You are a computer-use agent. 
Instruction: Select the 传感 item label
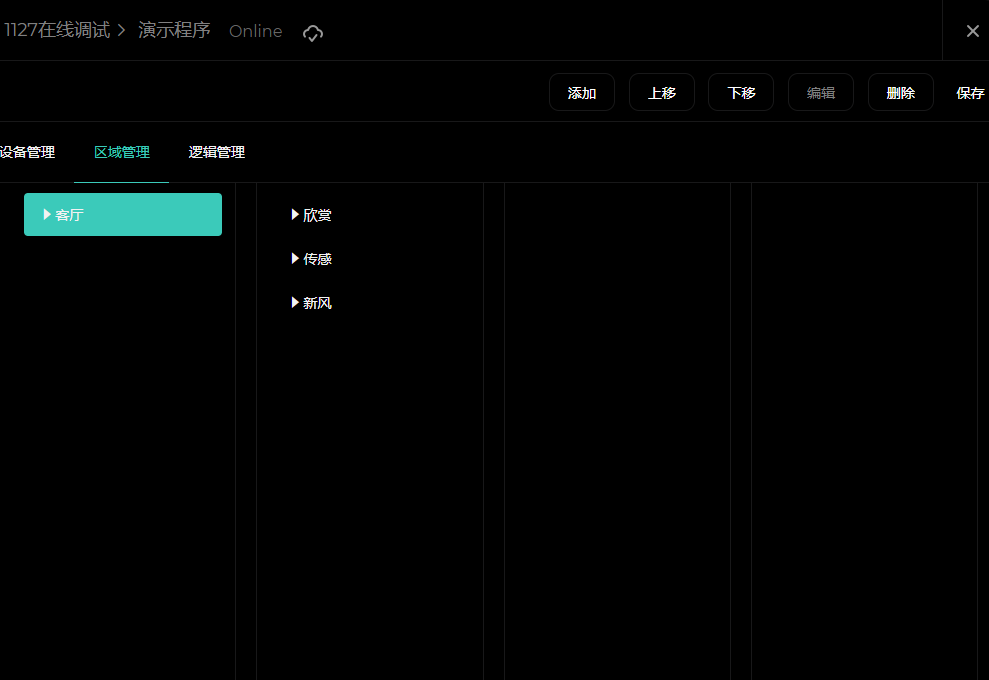pyautogui.click(x=317, y=259)
